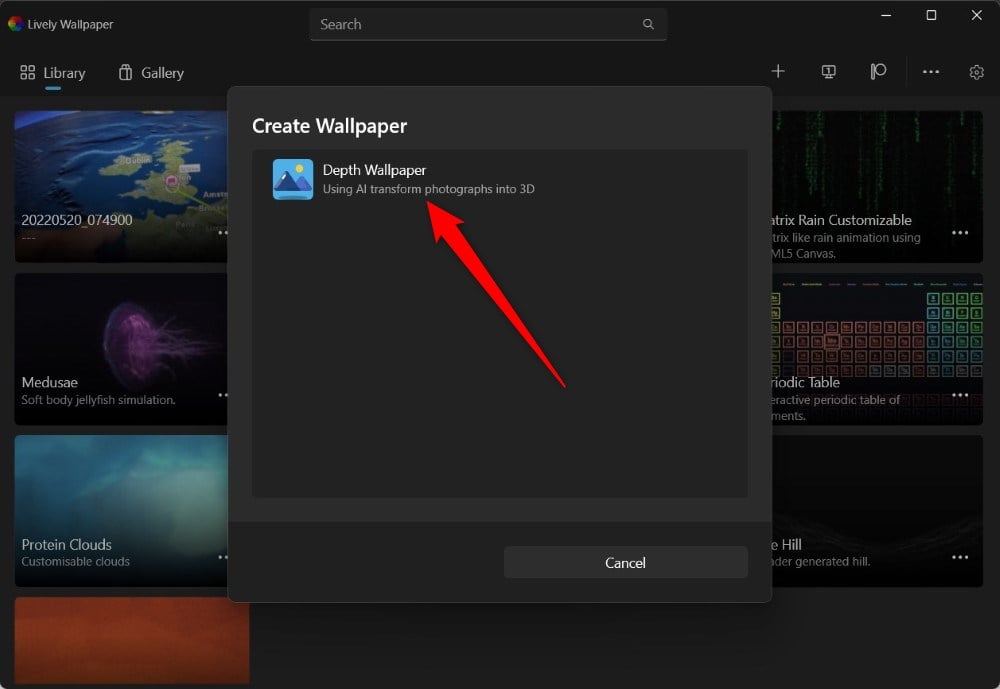
Task: Focus the Search input field
Action: 488,24
